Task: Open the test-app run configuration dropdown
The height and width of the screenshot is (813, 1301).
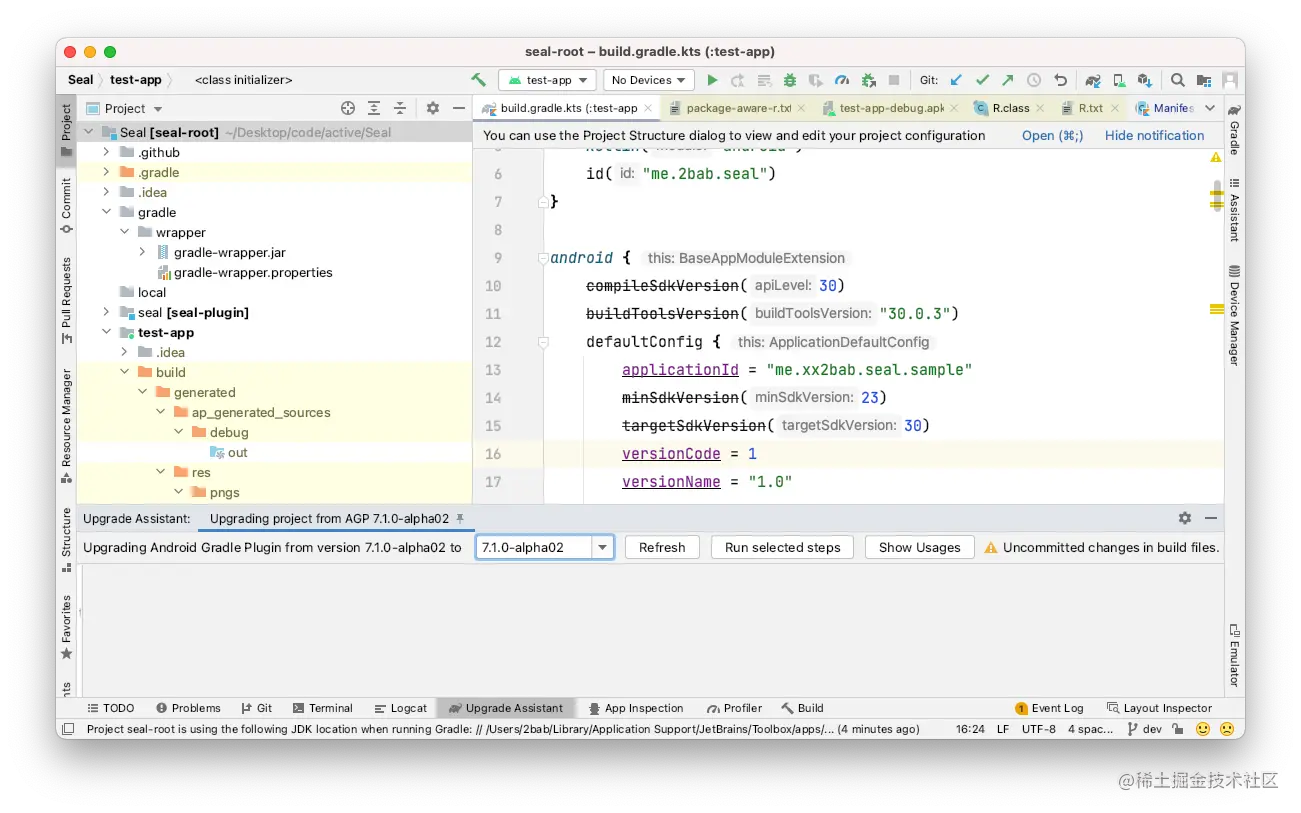Action: pos(548,80)
